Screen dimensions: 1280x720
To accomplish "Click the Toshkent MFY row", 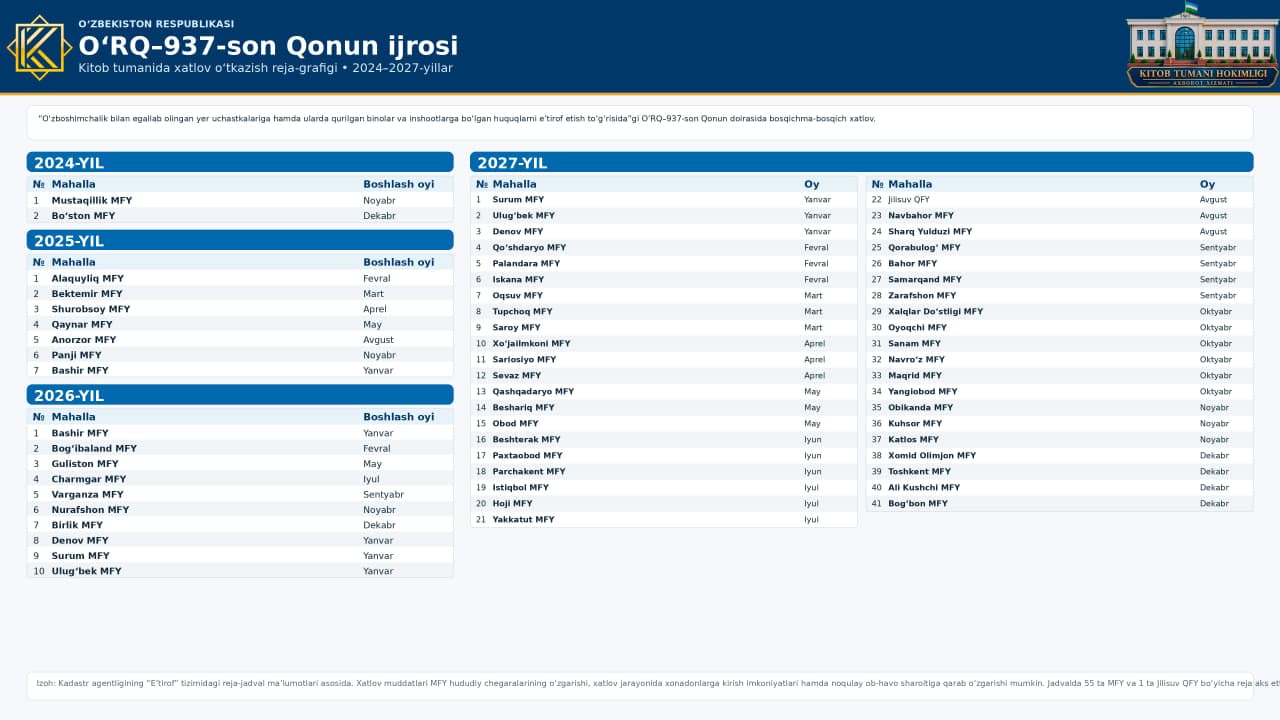I will pos(1059,472).
